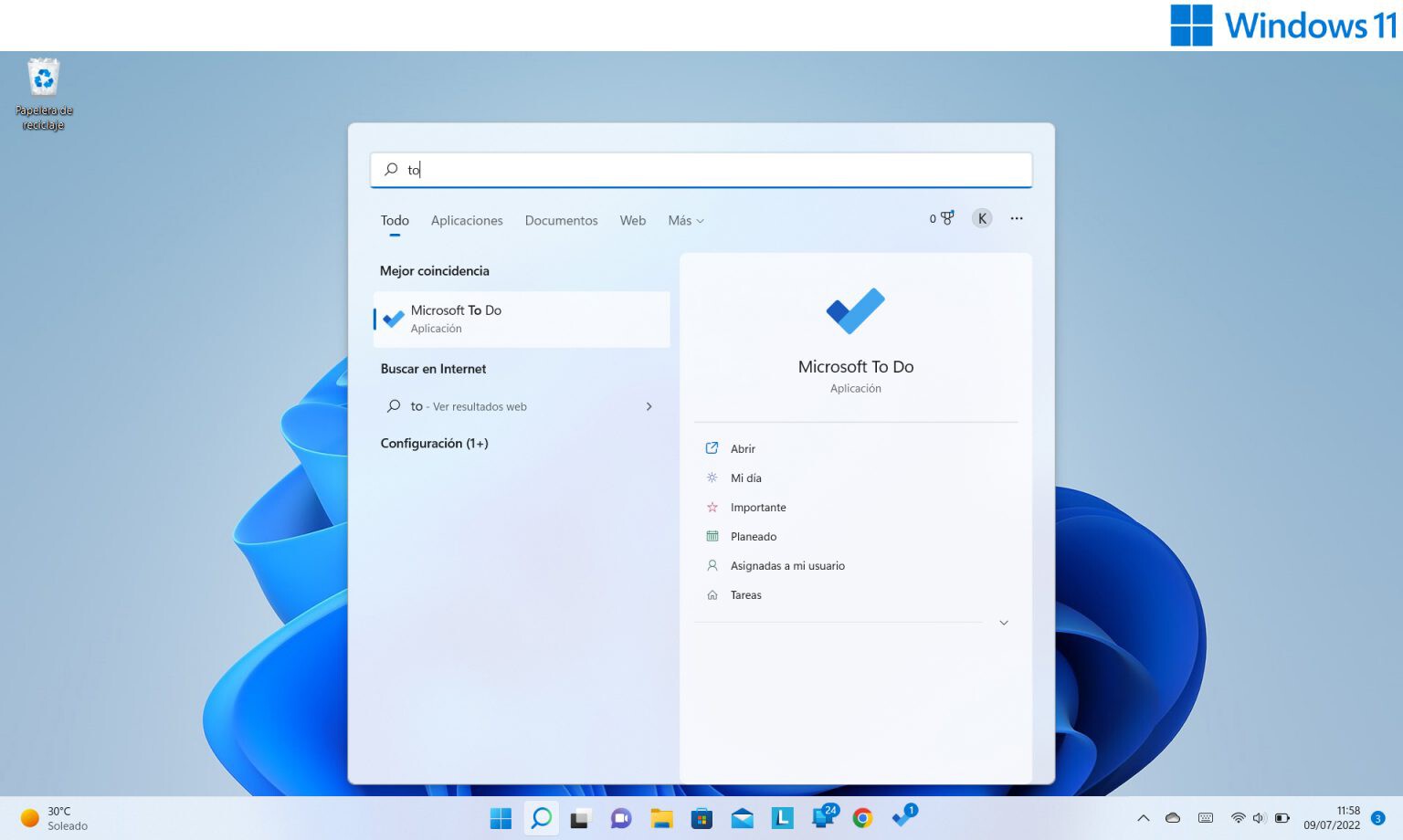Open Google Chrome from the taskbar
The width and height of the screenshot is (1403, 840).
coord(862,817)
